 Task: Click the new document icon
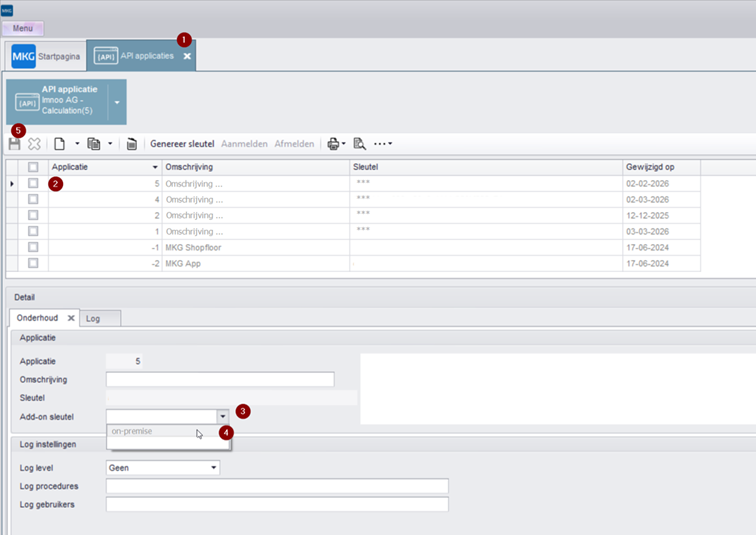click(60, 144)
